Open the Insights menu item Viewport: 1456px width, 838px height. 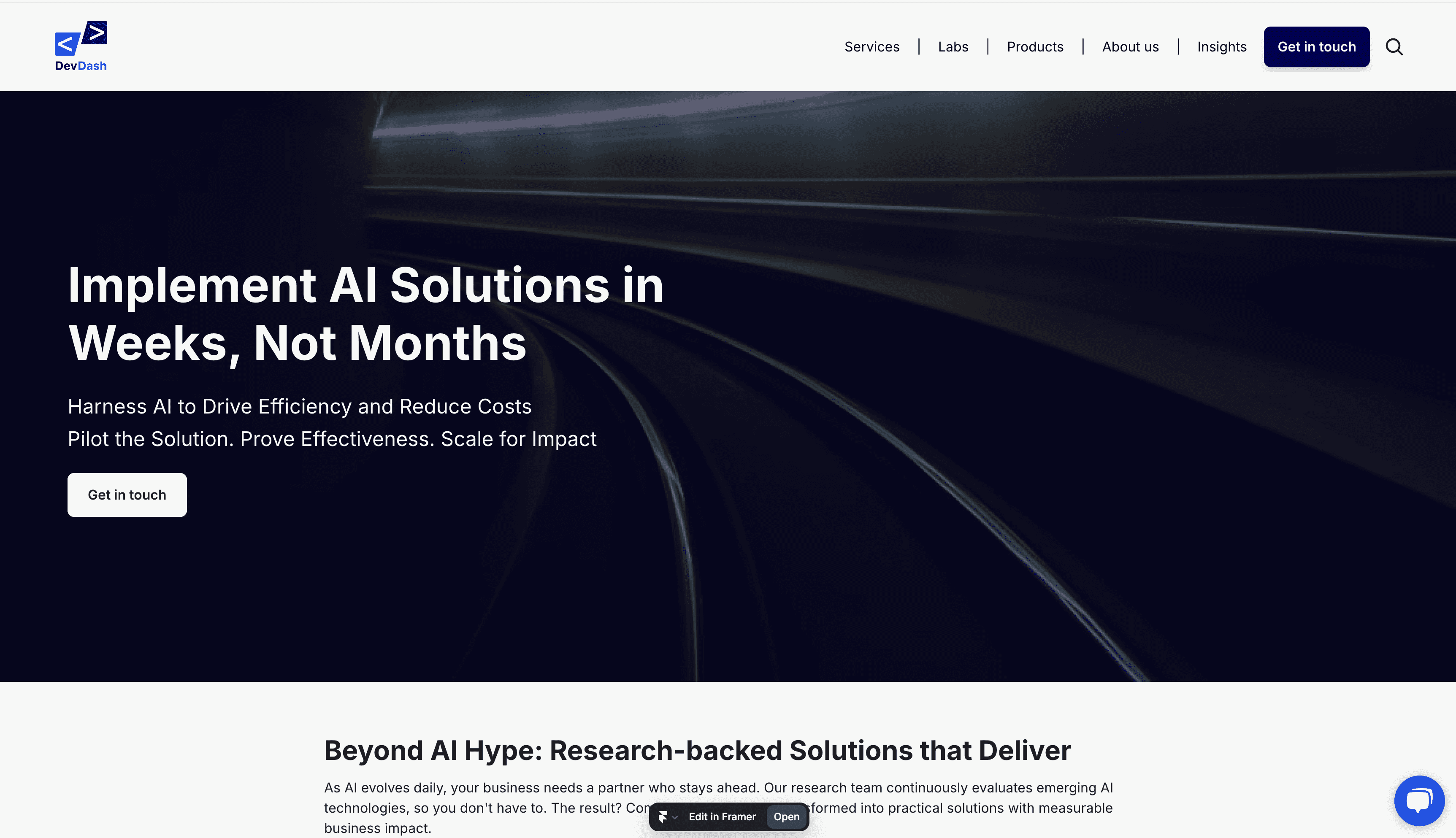pyautogui.click(x=1221, y=46)
